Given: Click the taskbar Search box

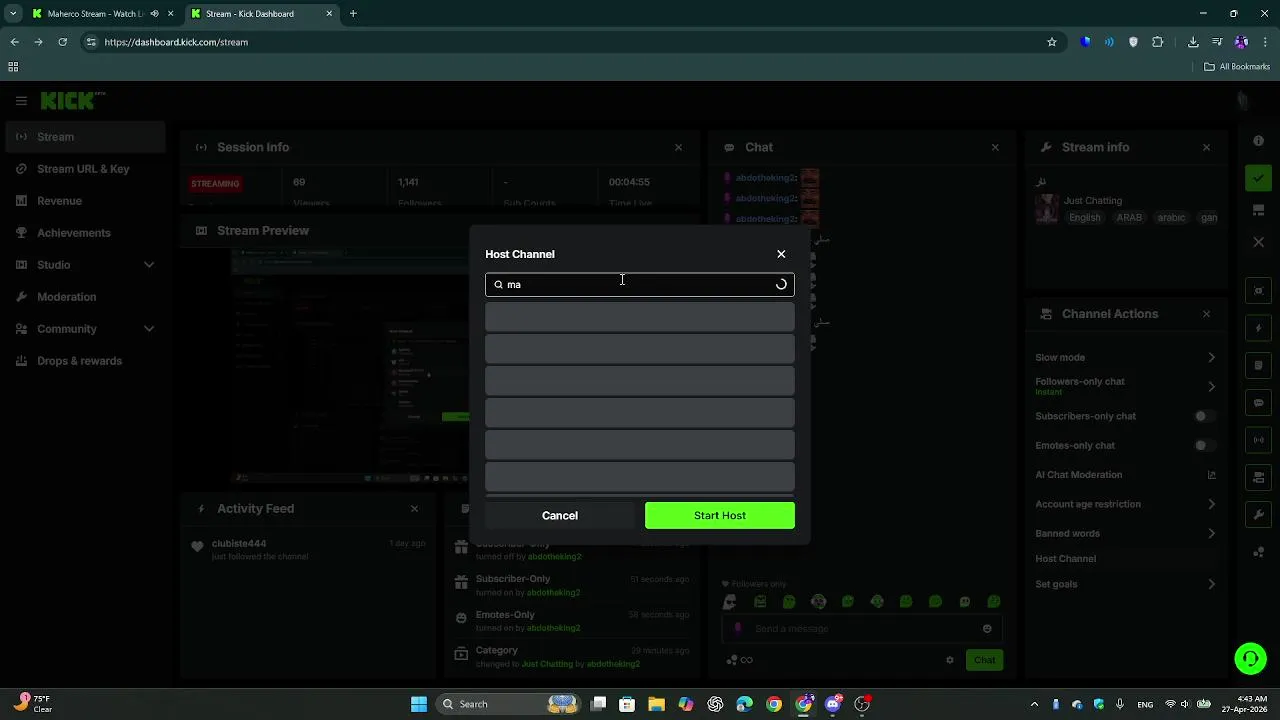Looking at the screenshot, I should pos(509,704).
